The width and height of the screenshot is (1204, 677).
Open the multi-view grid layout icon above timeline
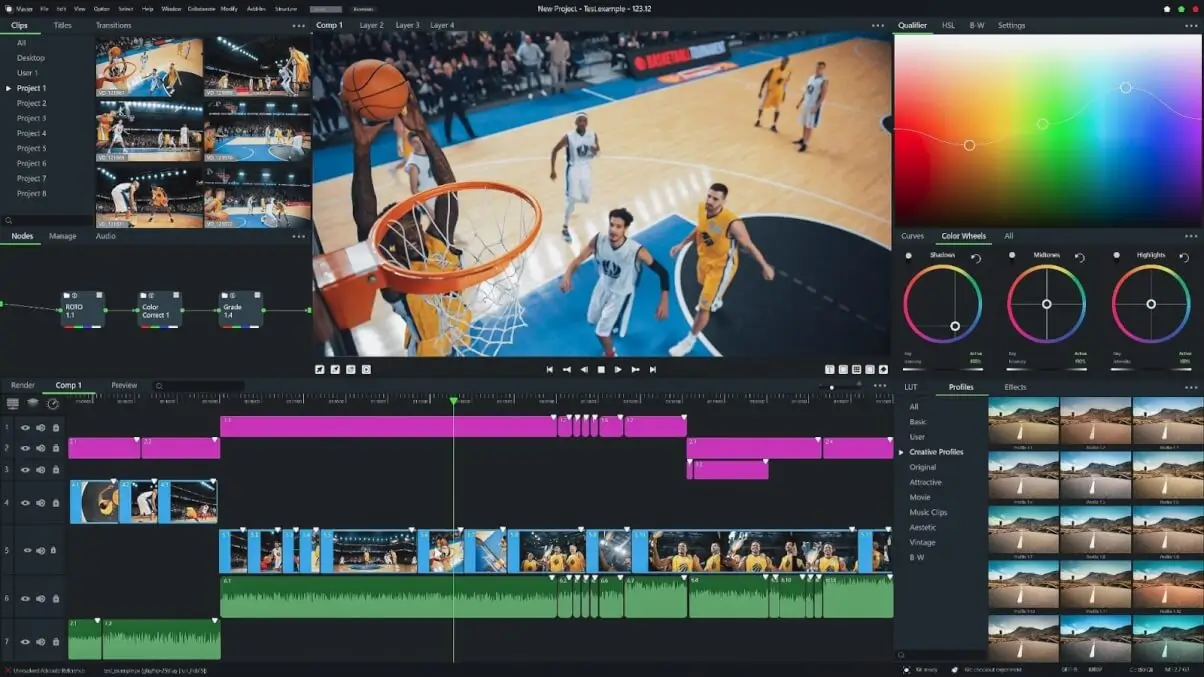point(855,369)
